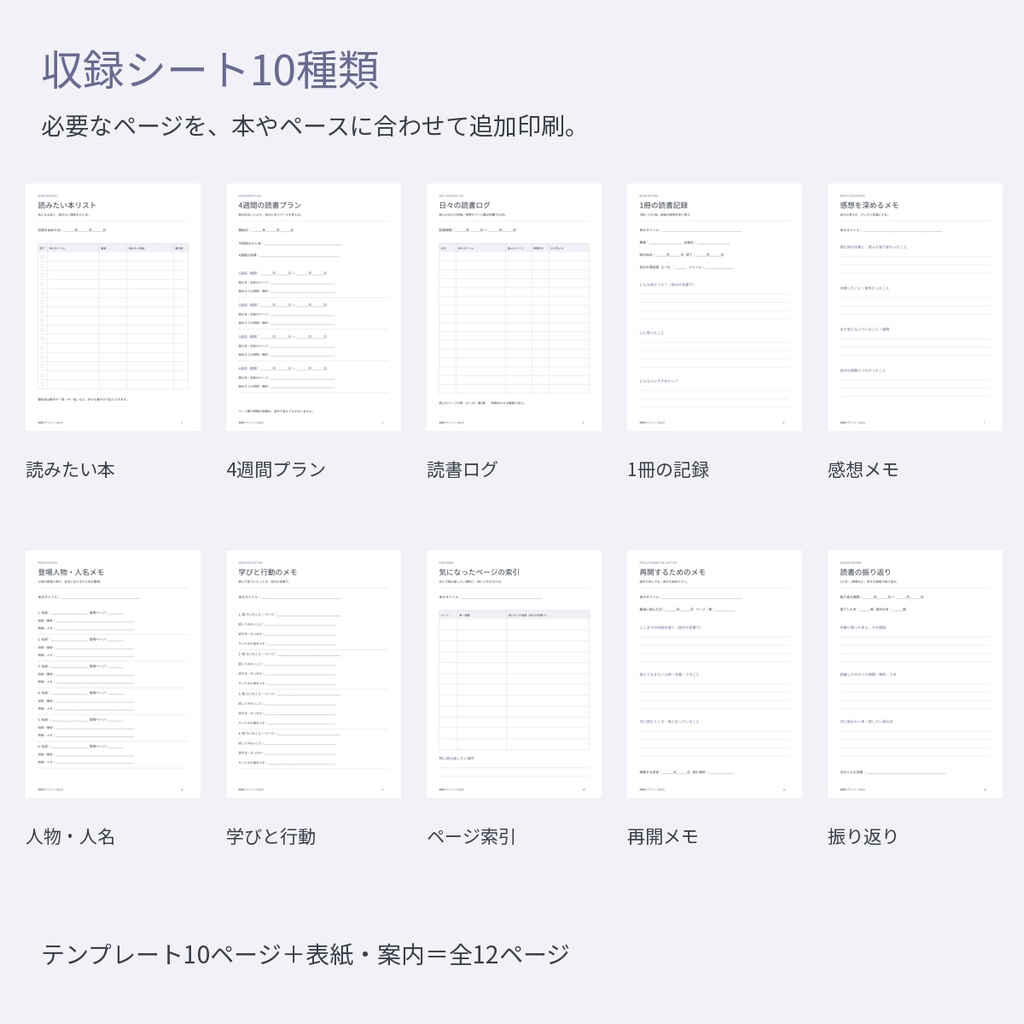Click the caption 4週間プラン
The width and height of the screenshot is (1024, 1024).
pos(276,470)
